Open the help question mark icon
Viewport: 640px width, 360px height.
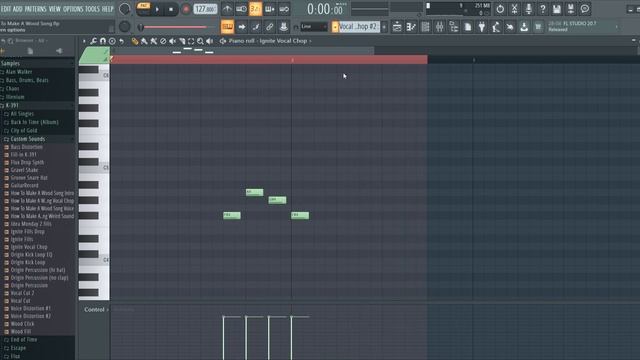(x=542, y=9)
